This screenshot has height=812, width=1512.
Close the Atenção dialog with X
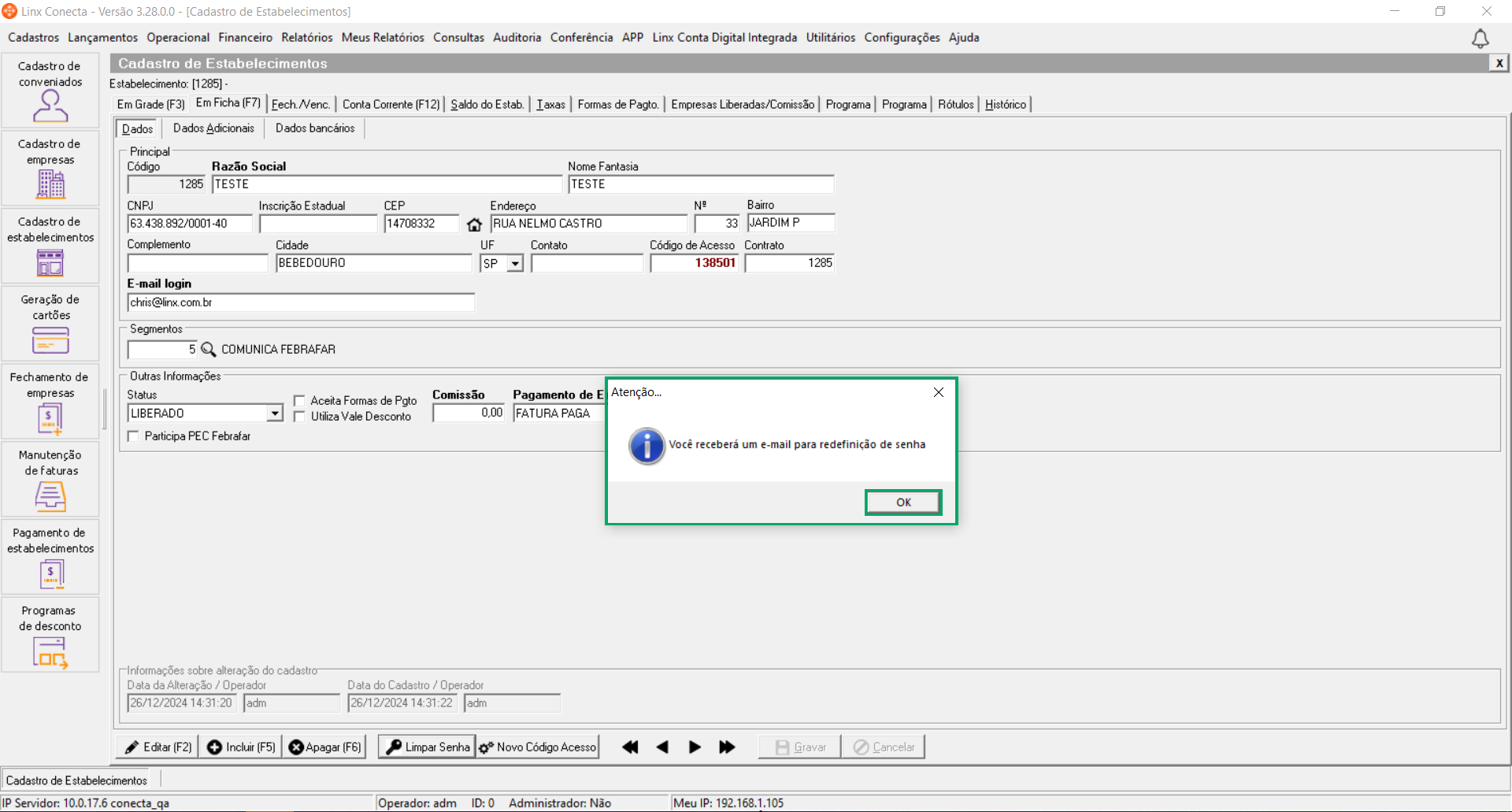(938, 392)
